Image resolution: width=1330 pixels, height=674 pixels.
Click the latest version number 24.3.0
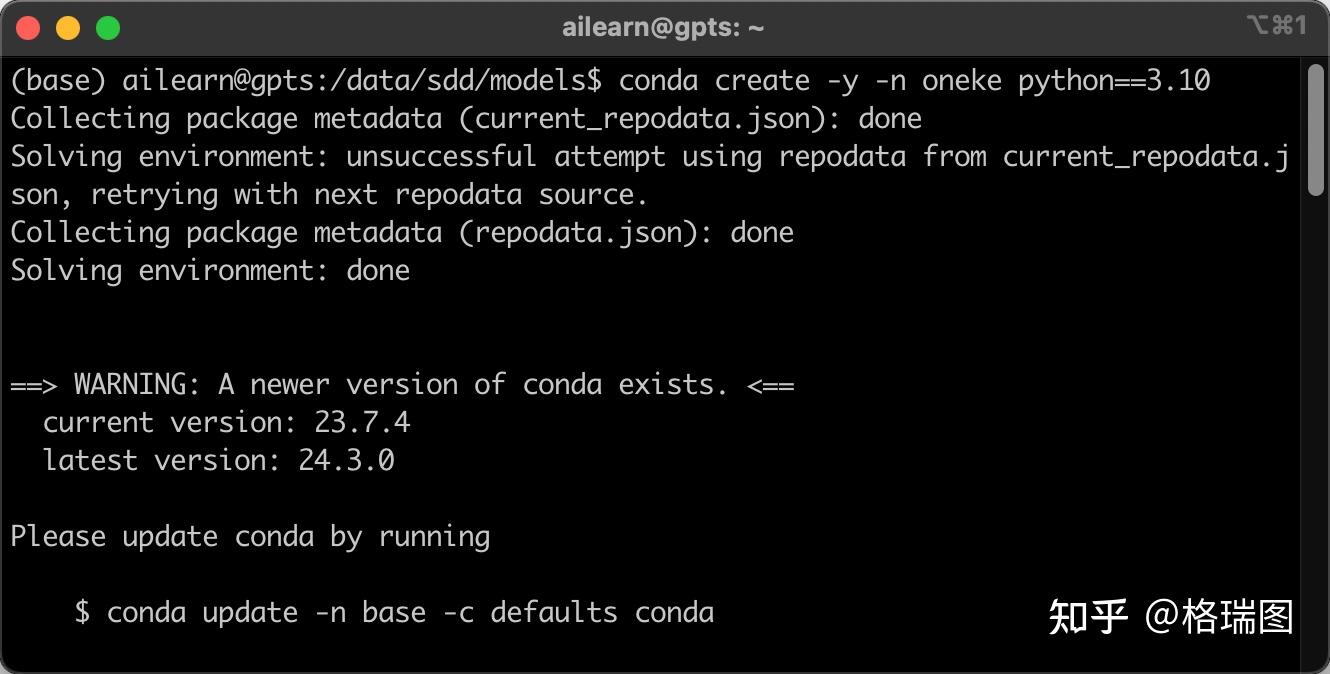click(346, 460)
